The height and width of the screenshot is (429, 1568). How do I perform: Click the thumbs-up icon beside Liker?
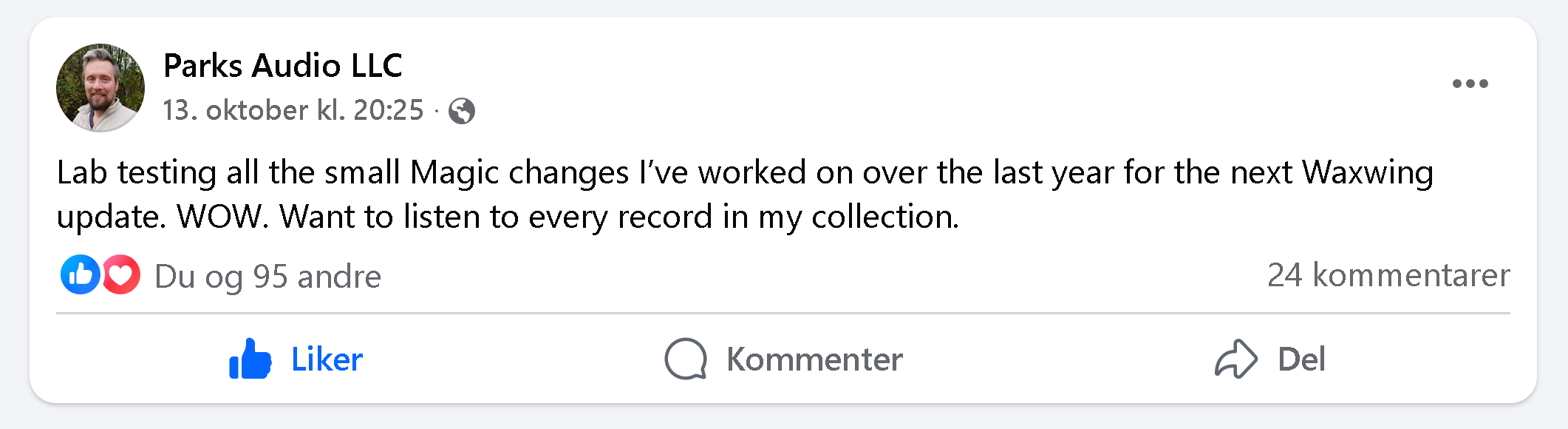[x=250, y=359]
